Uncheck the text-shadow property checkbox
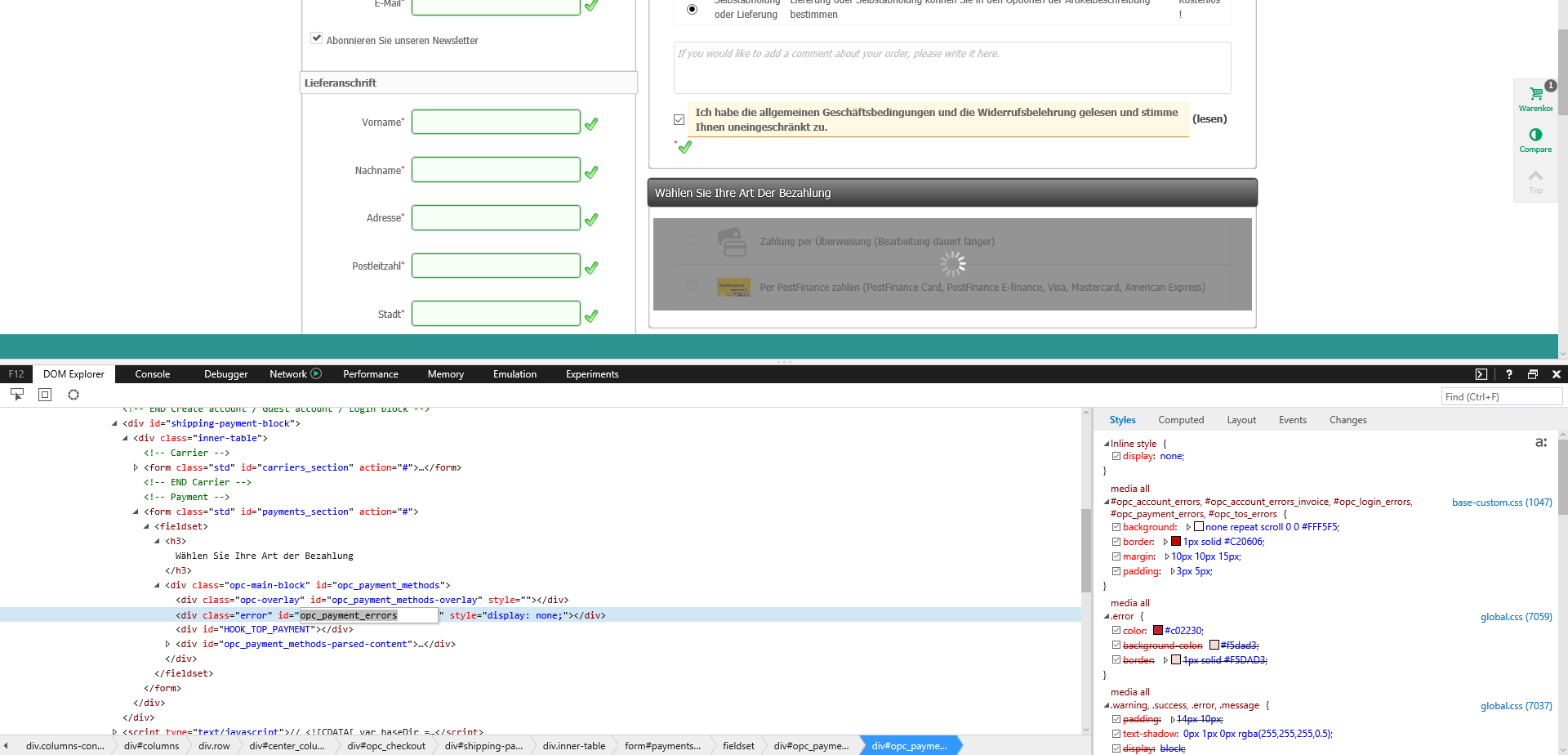 (x=1116, y=734)
